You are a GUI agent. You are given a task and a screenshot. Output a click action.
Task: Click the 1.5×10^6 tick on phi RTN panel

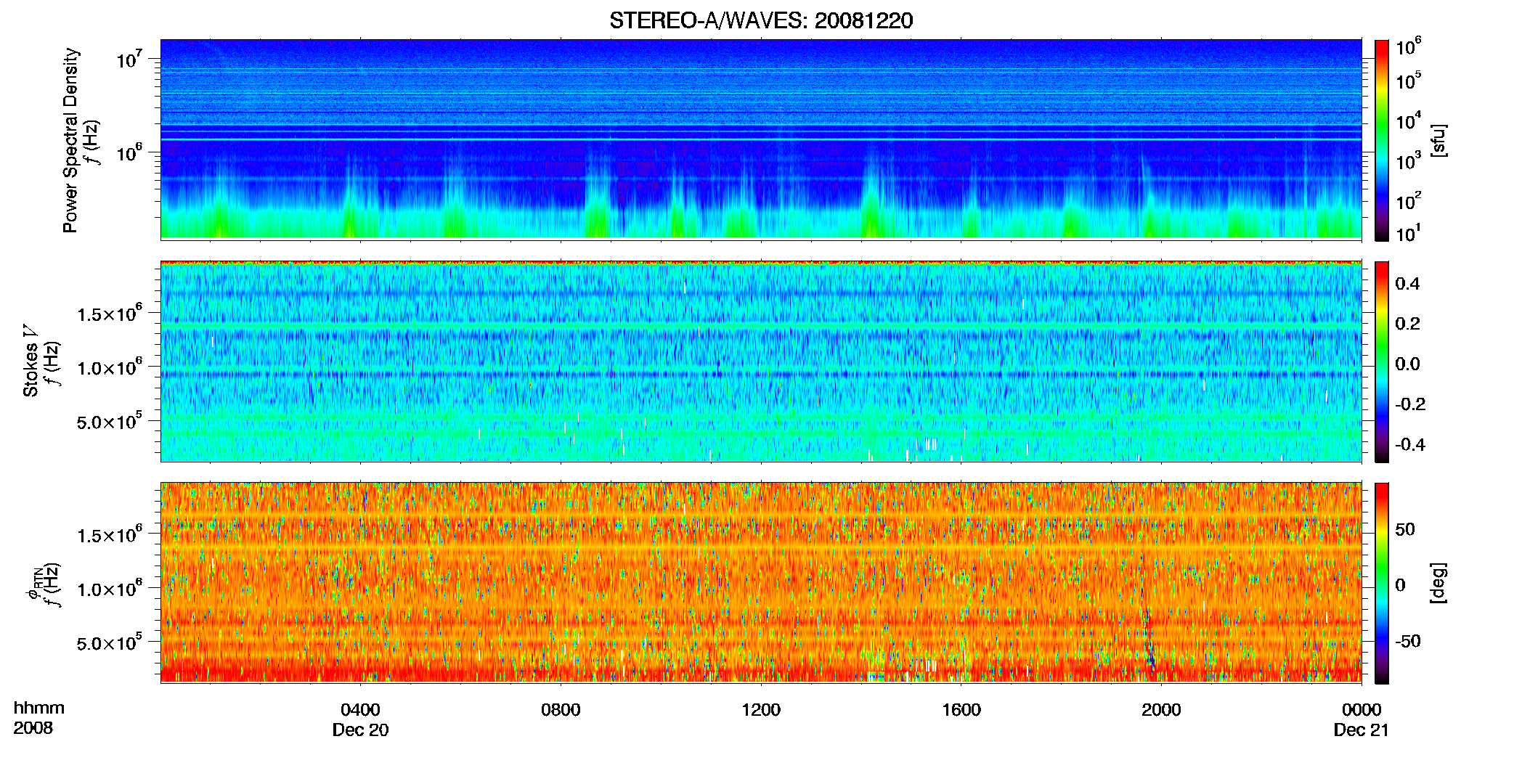coord(110,535)
